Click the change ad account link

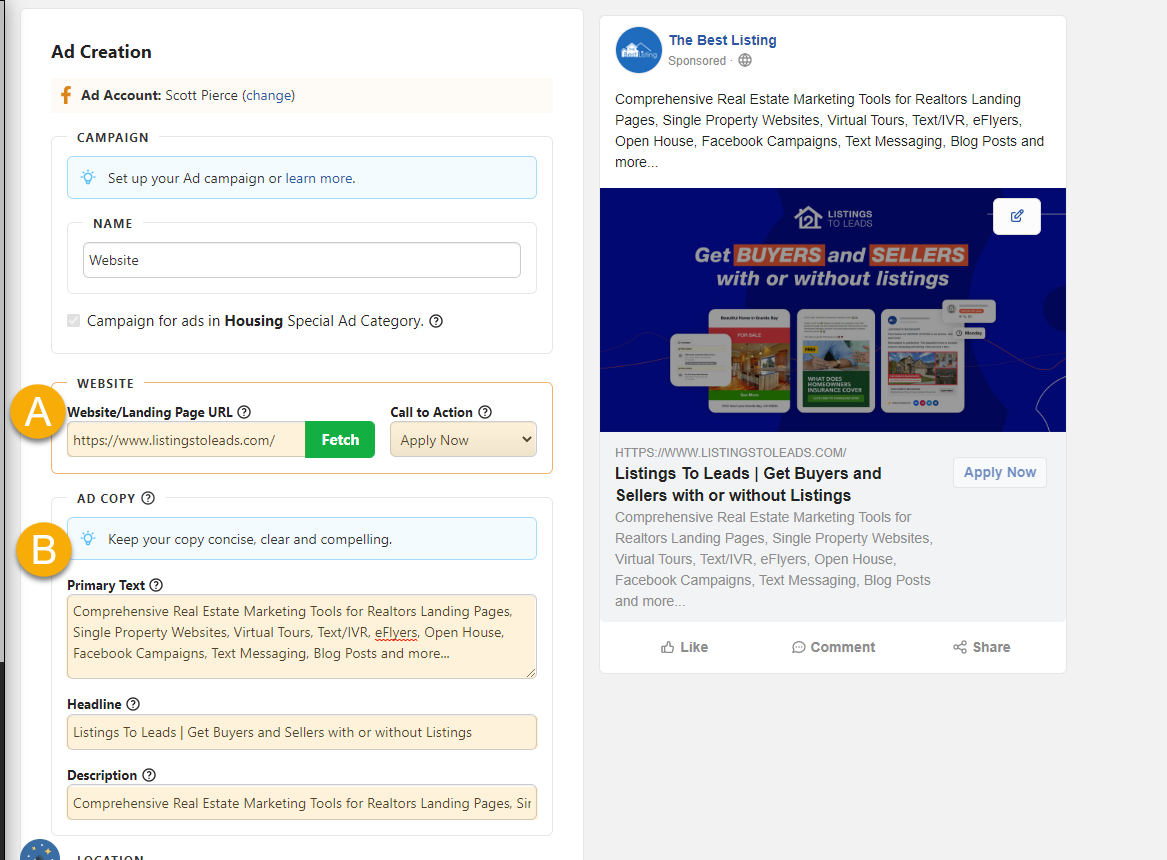pyautogui.click(x=268, y=96)
